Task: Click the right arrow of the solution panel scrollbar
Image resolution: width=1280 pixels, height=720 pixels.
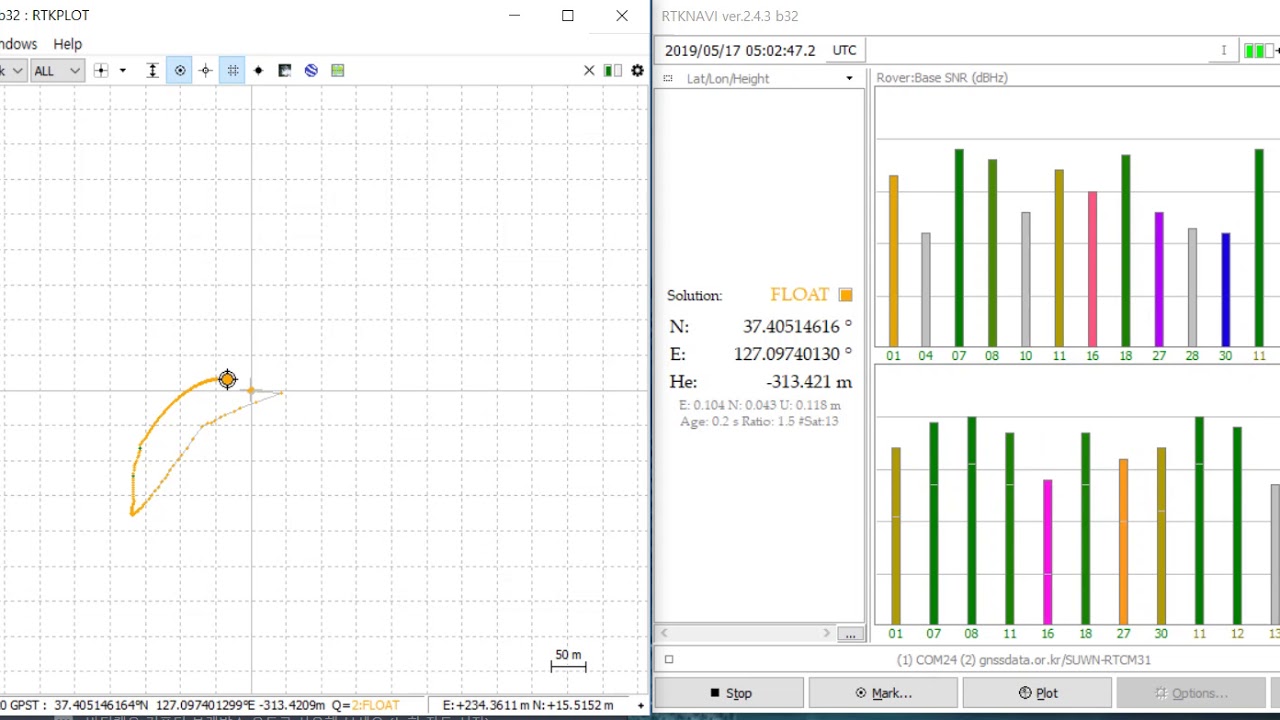Action: 826,633
